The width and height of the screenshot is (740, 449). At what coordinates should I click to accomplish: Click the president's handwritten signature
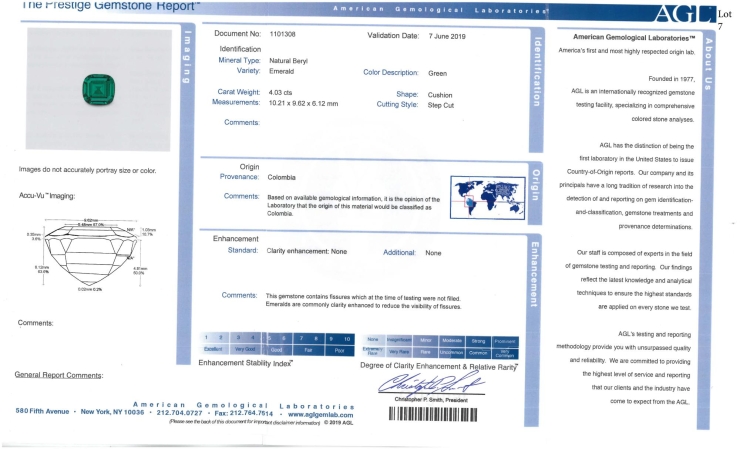(x=431, y=383)
